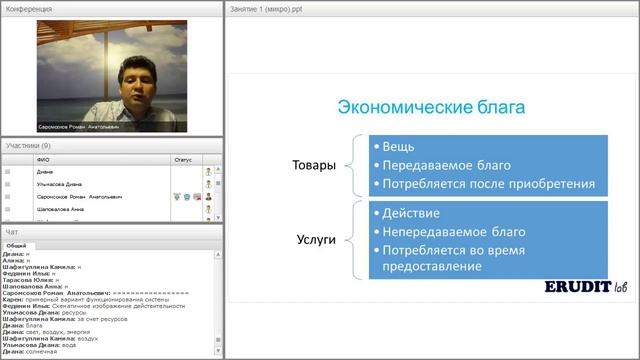Viewport: 640px width, 360px height.
Task: Click the Товары label on the slide
Action: pos(314,165)
